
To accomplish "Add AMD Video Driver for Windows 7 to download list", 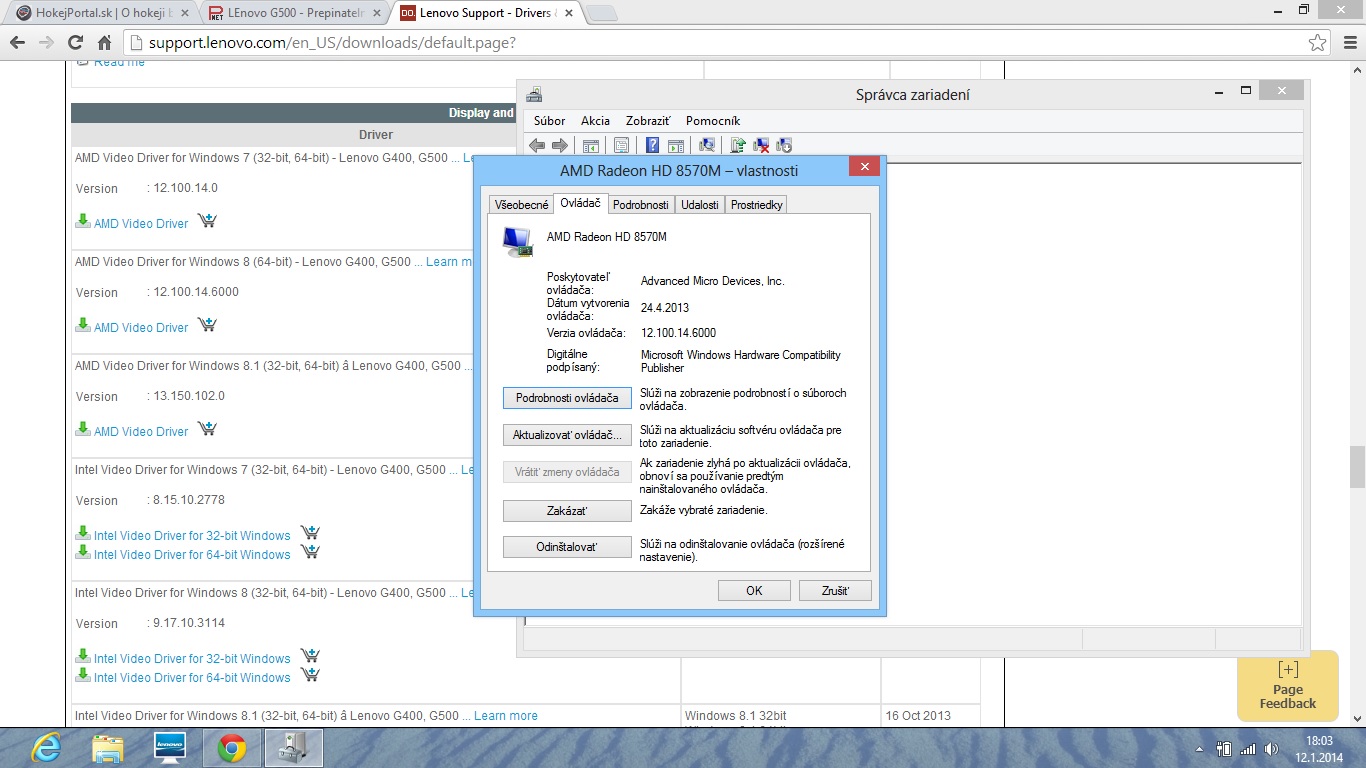I will 207,221.
